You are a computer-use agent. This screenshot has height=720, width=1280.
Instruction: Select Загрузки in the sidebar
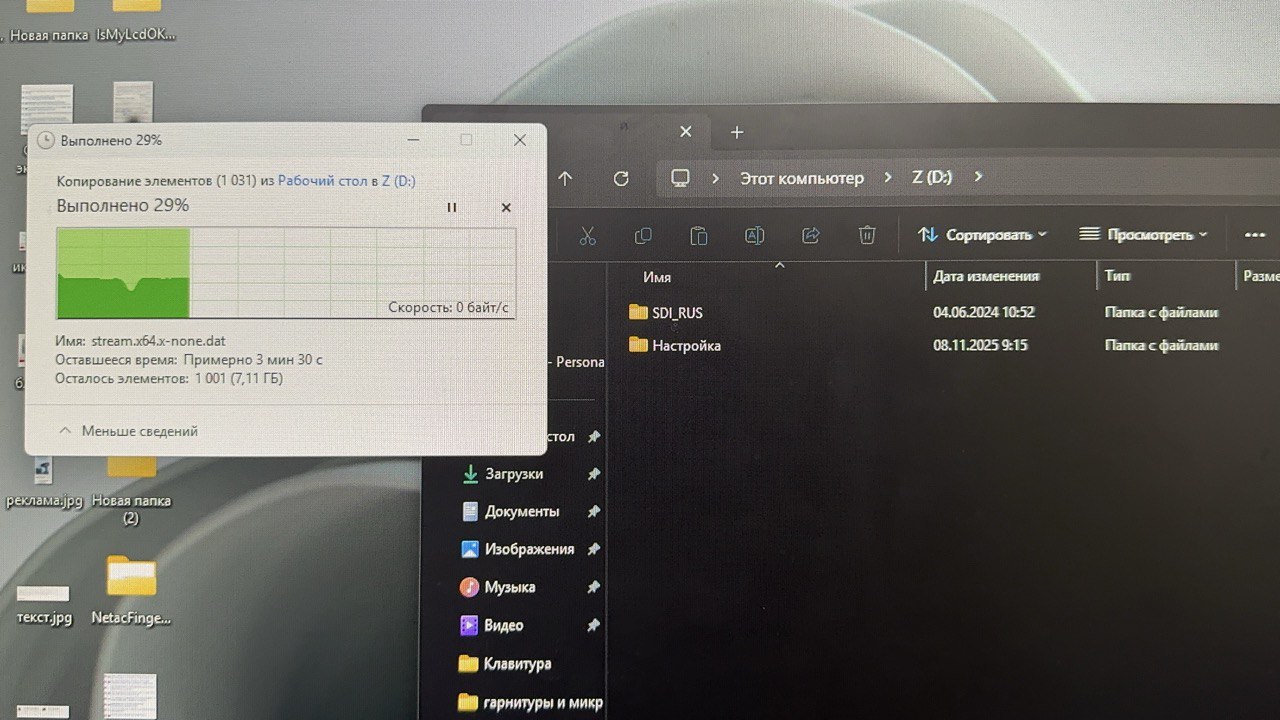click(513, 474)
